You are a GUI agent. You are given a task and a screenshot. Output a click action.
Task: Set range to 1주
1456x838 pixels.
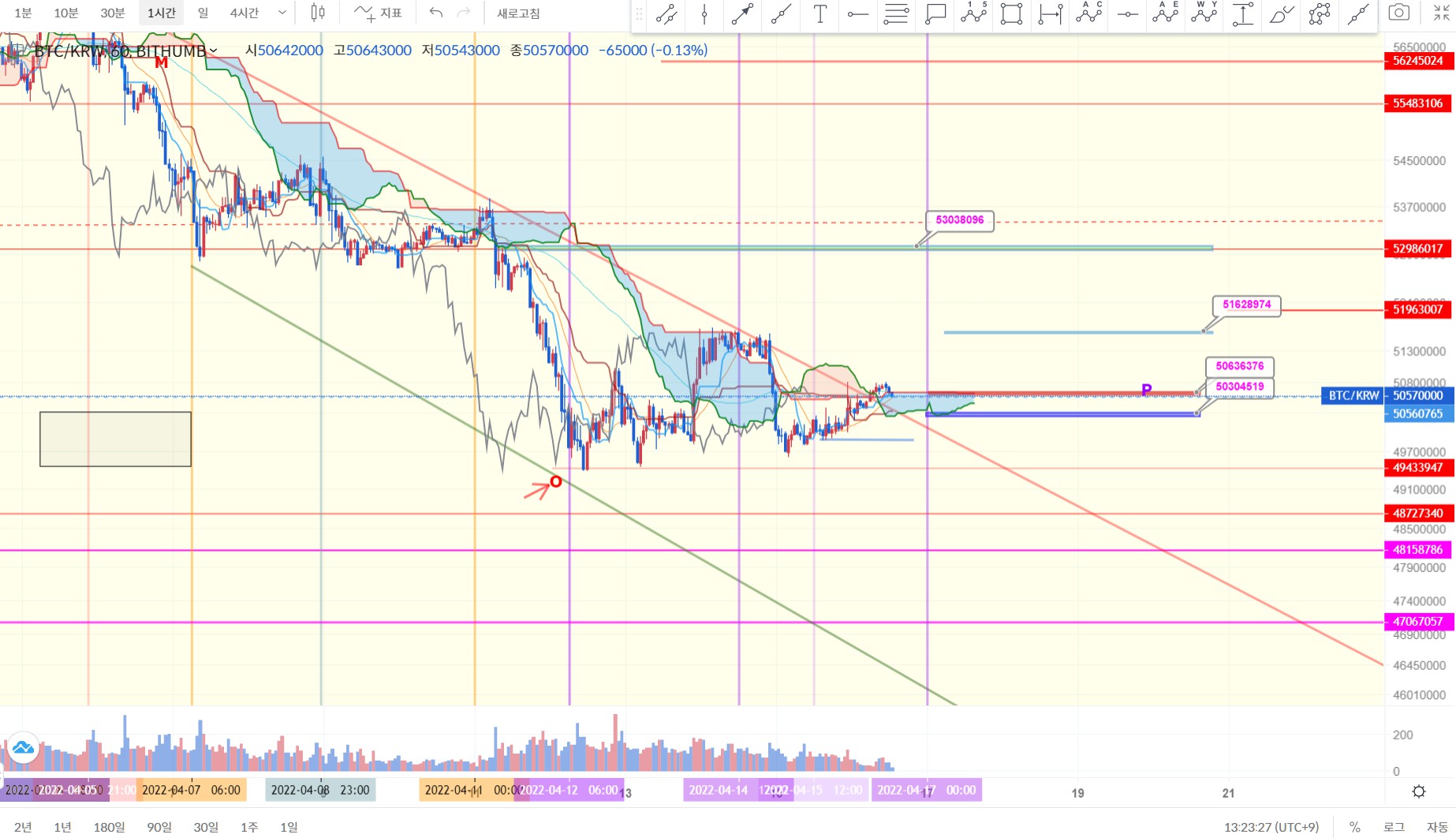249,827
